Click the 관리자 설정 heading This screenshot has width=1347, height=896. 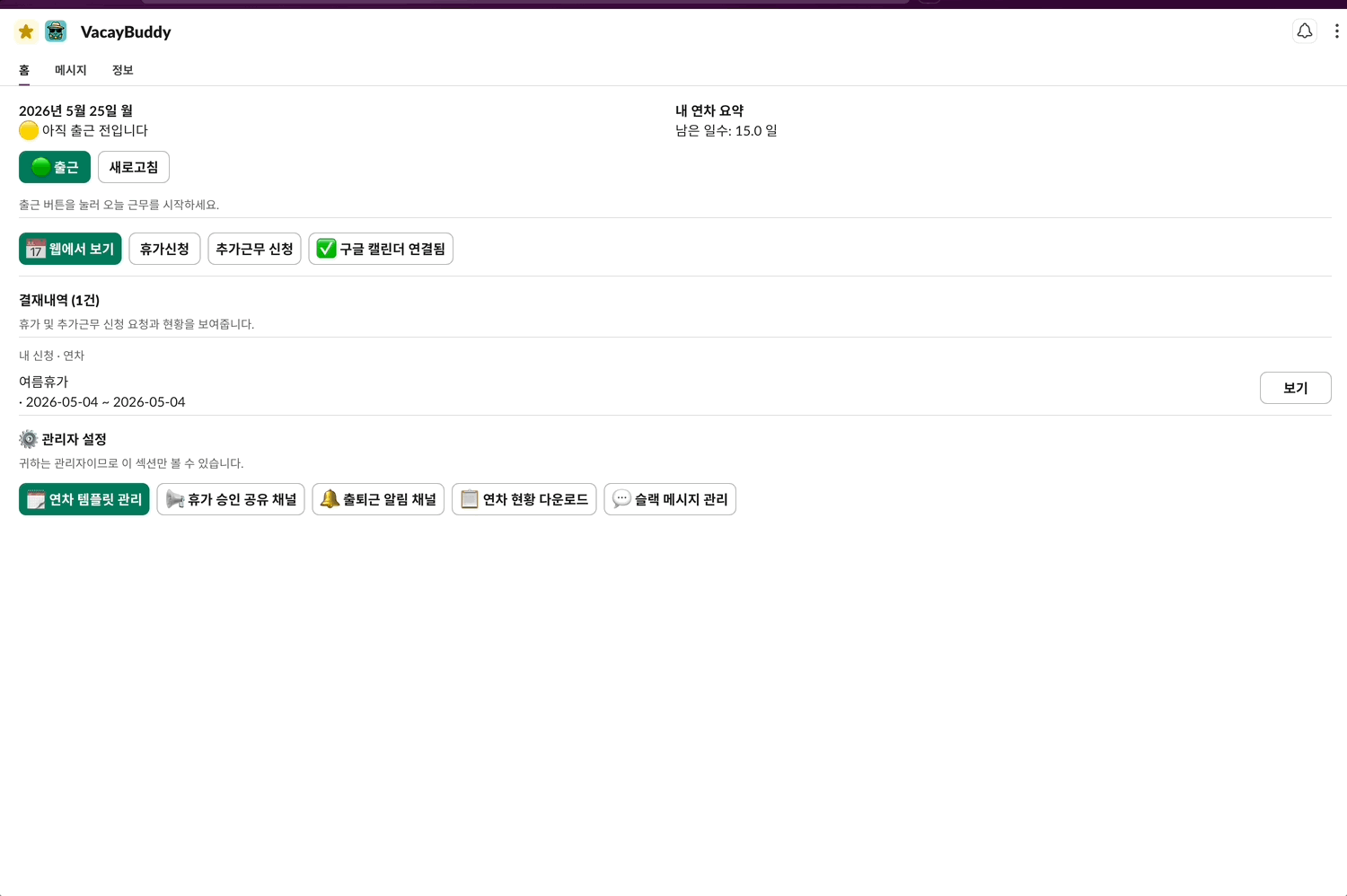pos(74,439)
